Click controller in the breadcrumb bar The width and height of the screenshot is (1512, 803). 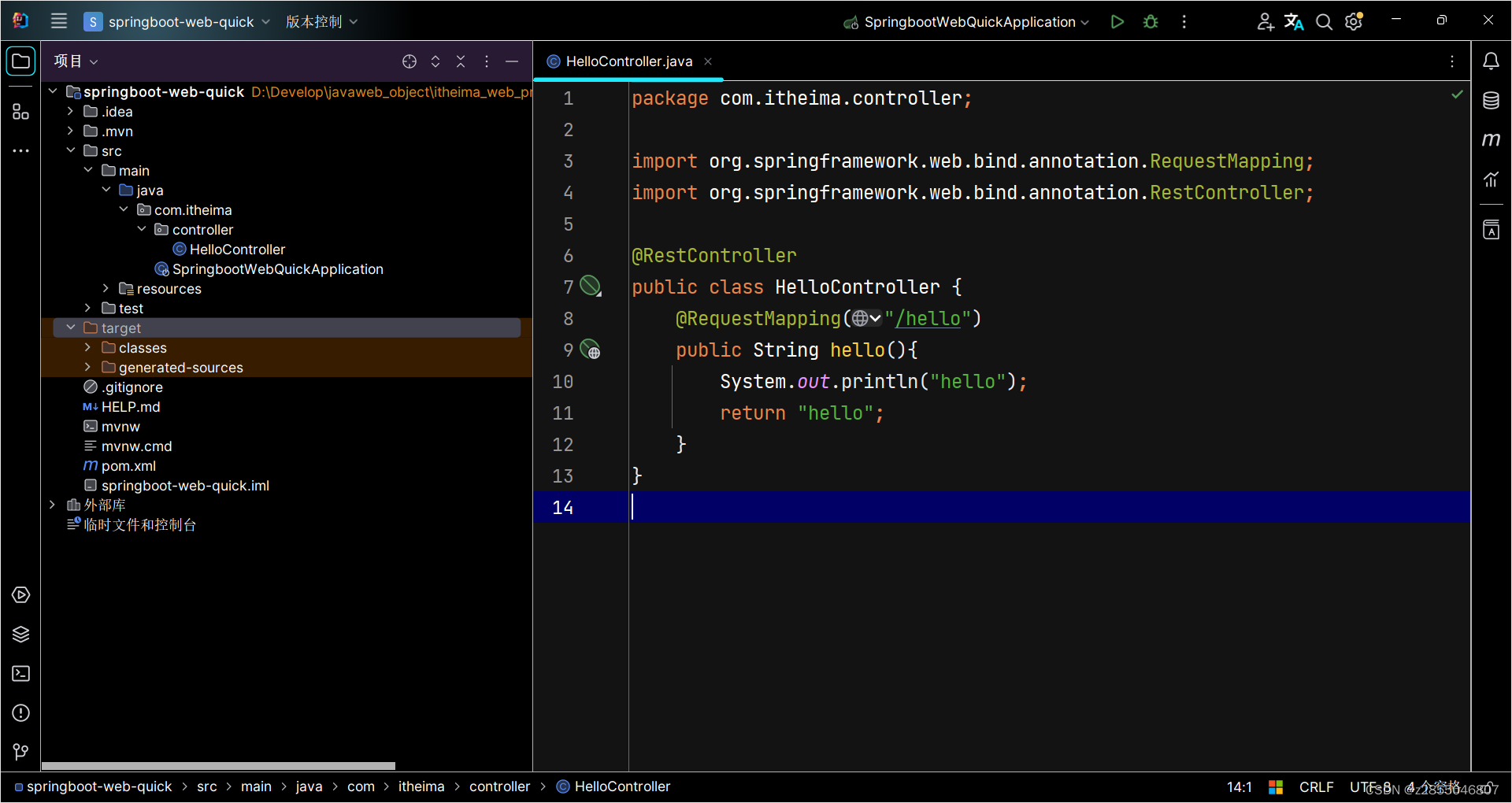(x=500, y=786)
